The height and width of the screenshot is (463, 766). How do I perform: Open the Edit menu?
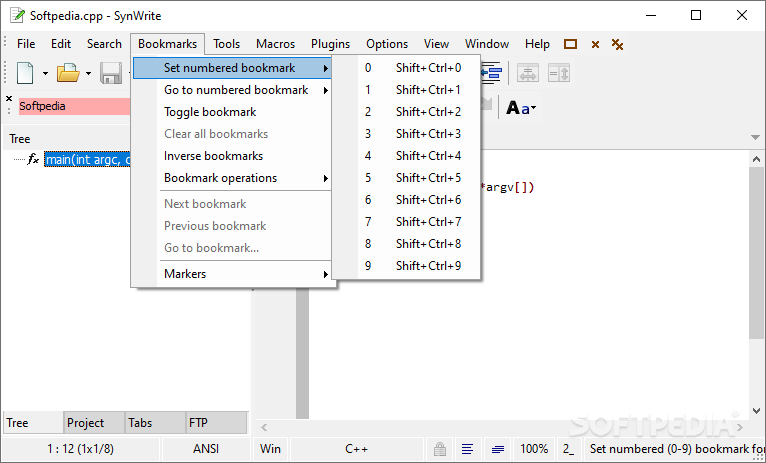click(x=61, y=44)
